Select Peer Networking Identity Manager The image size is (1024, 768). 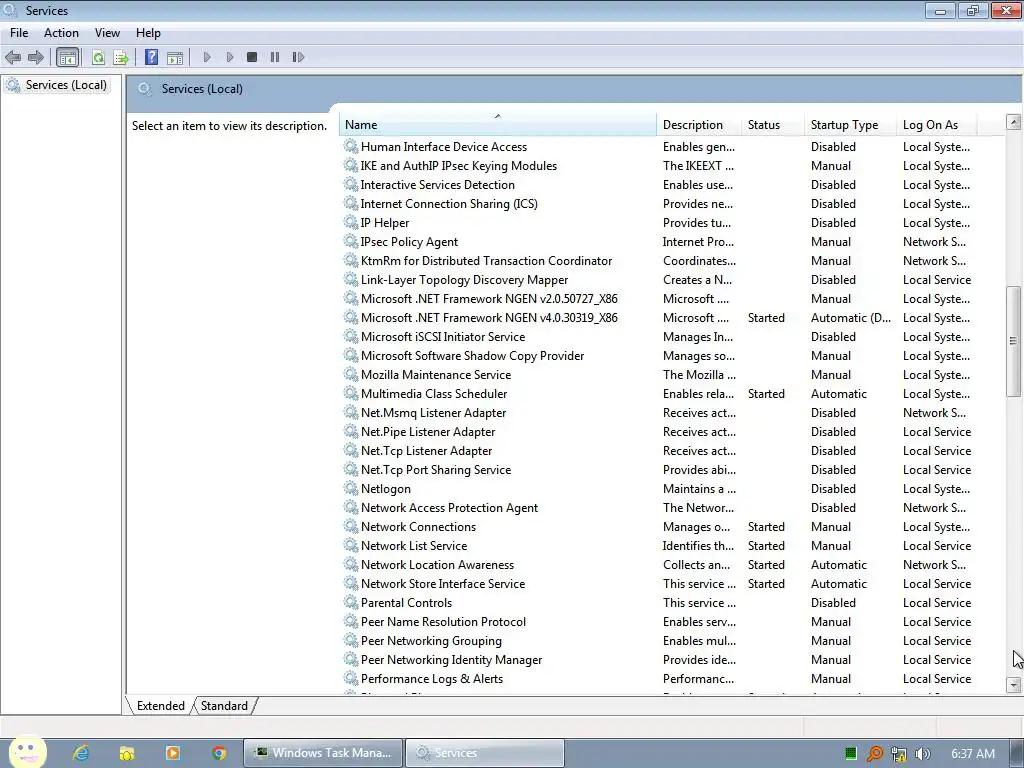pos(451,660)
